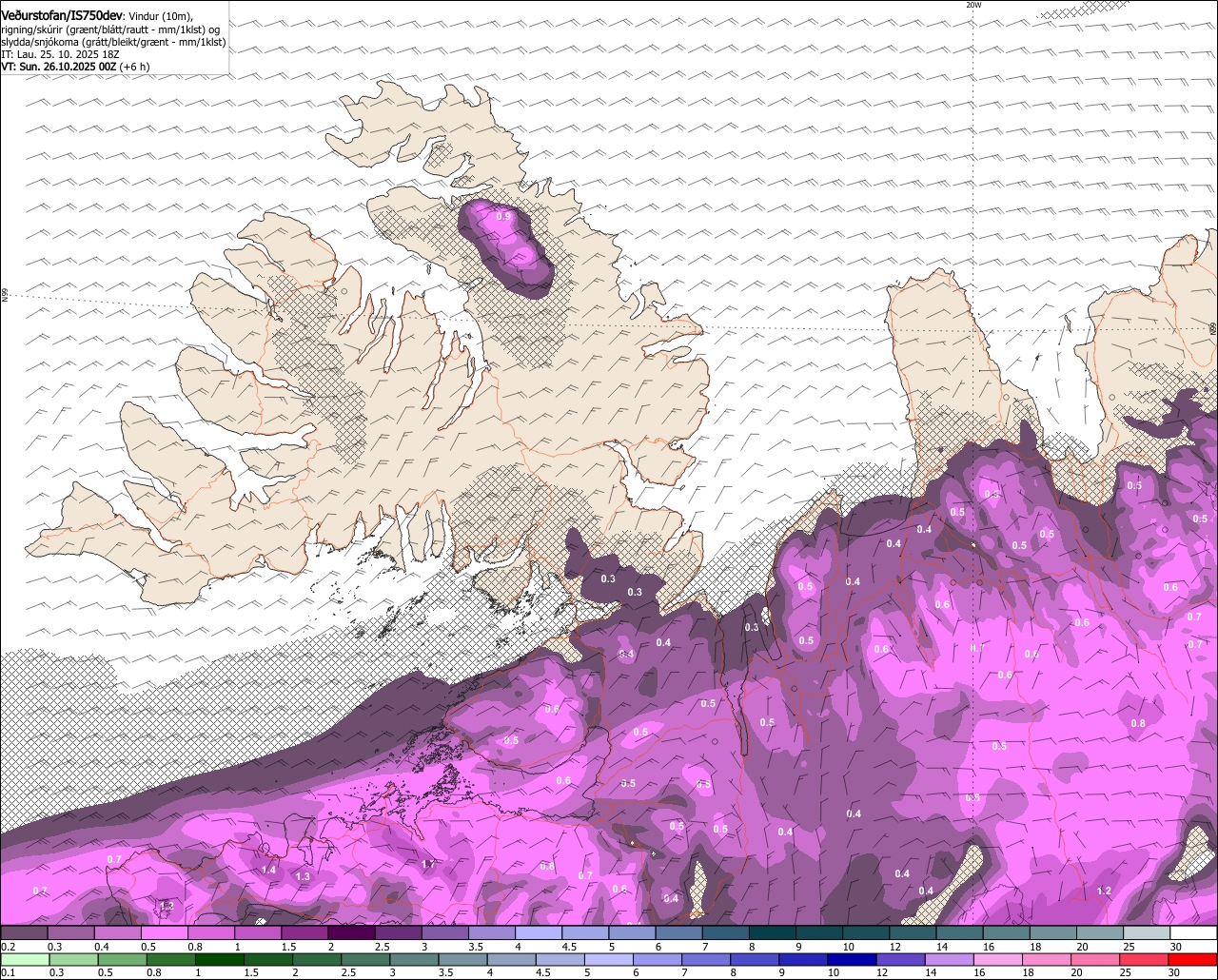Screen dimensions: 1218x980
Task: Select lower legend swatch between 5 and 6
Action: pos(607,960)
